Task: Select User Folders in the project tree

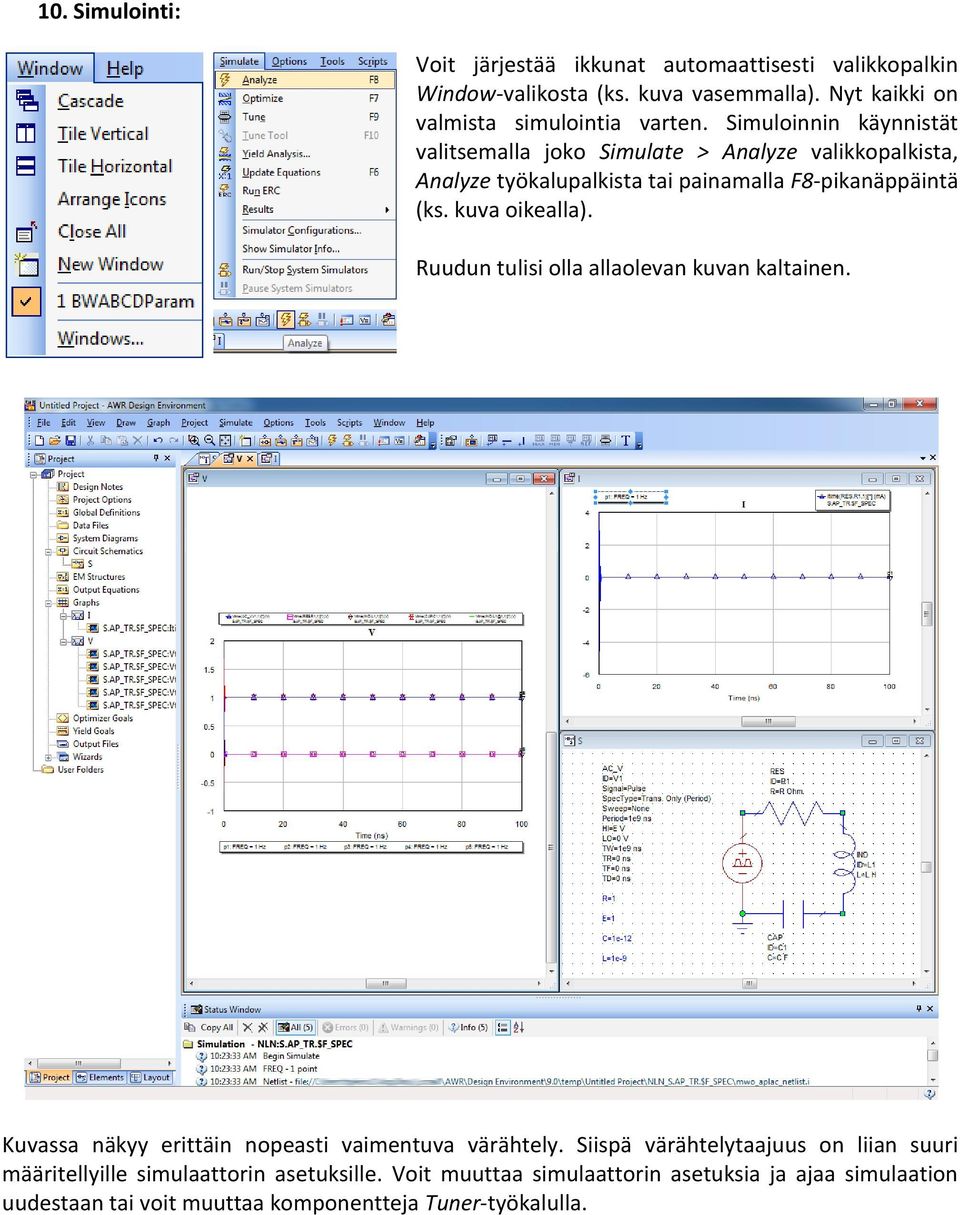Action: [x=73, y=770]
